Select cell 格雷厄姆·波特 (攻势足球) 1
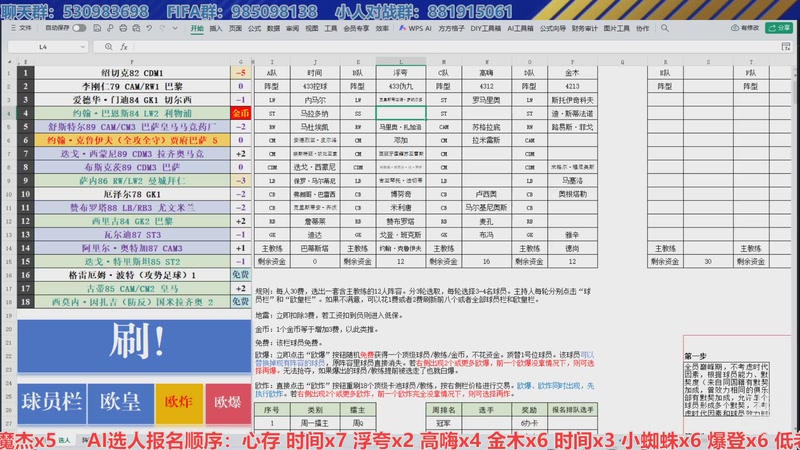This screenshot has height=450, width=800. (x=132, y=275)
